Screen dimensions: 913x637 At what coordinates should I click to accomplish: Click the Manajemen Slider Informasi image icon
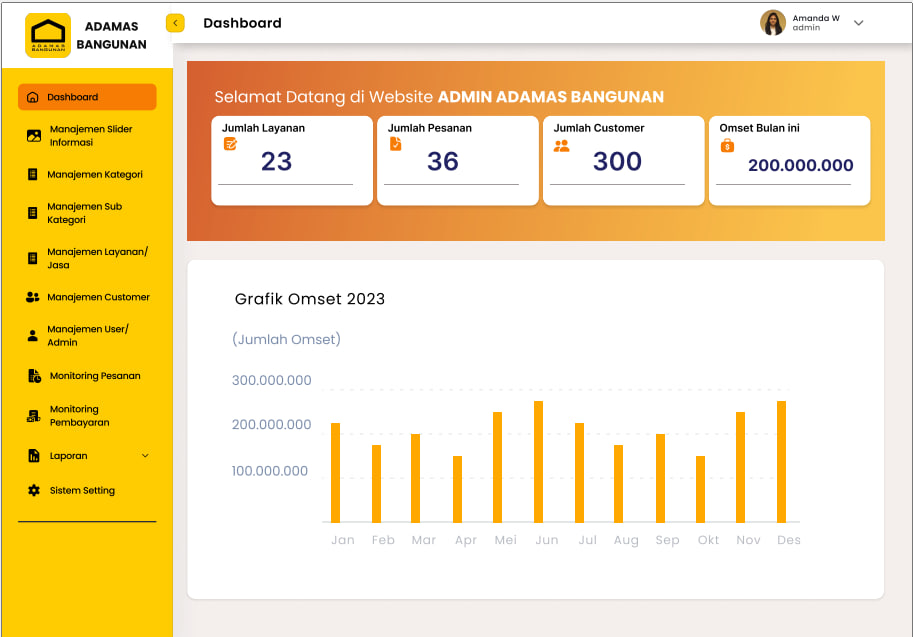tap(34, 136)
